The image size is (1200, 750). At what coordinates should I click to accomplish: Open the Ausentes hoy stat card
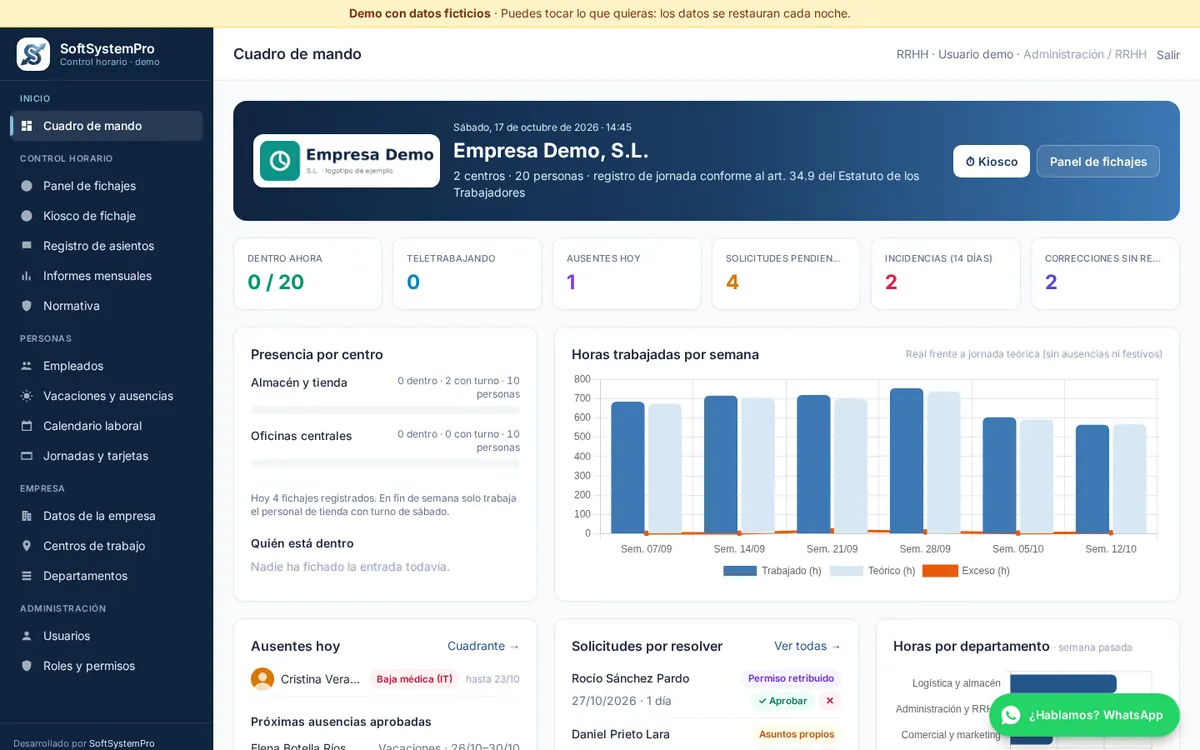click(627, 273)
